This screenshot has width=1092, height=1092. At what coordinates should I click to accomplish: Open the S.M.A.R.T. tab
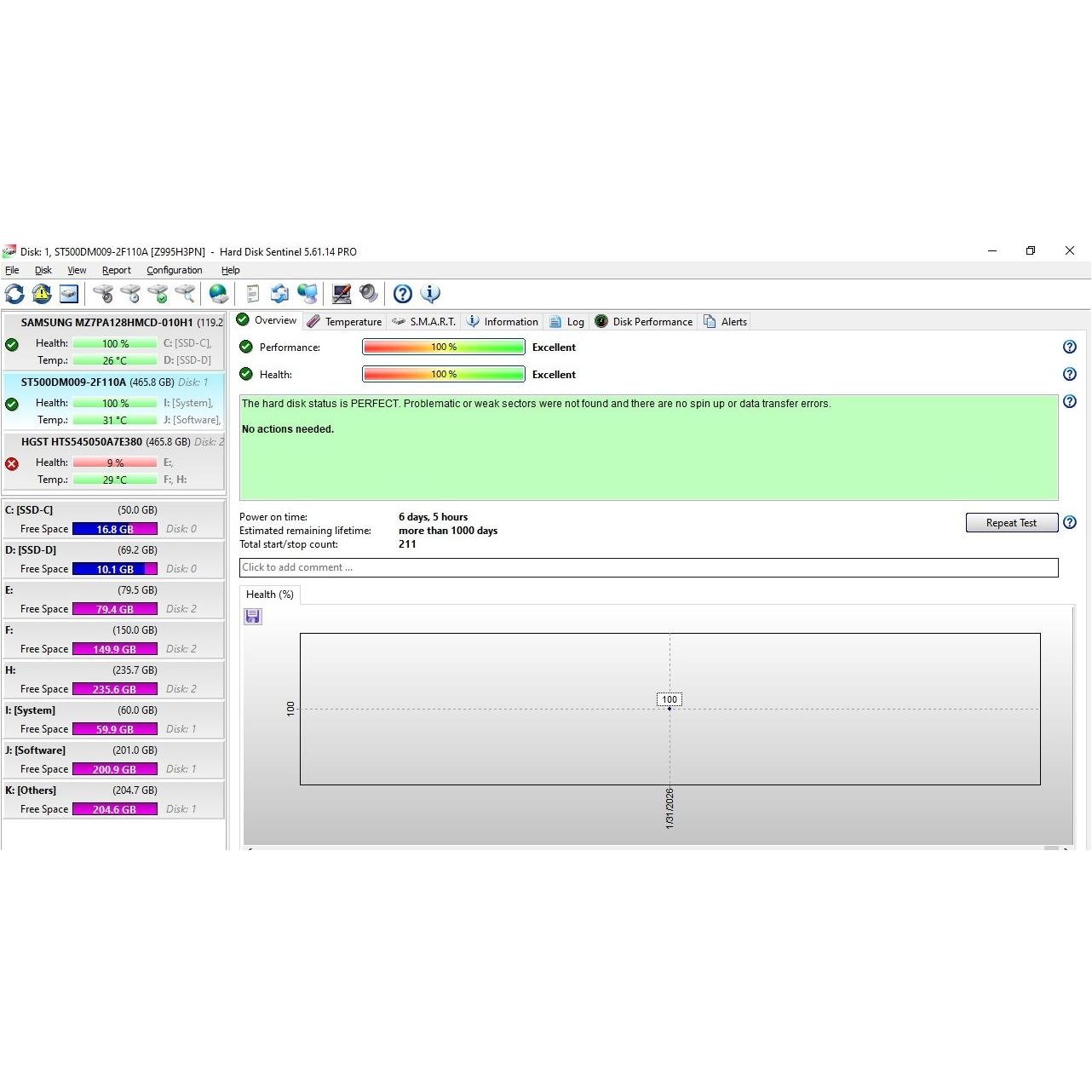click(x=424, y=322)
